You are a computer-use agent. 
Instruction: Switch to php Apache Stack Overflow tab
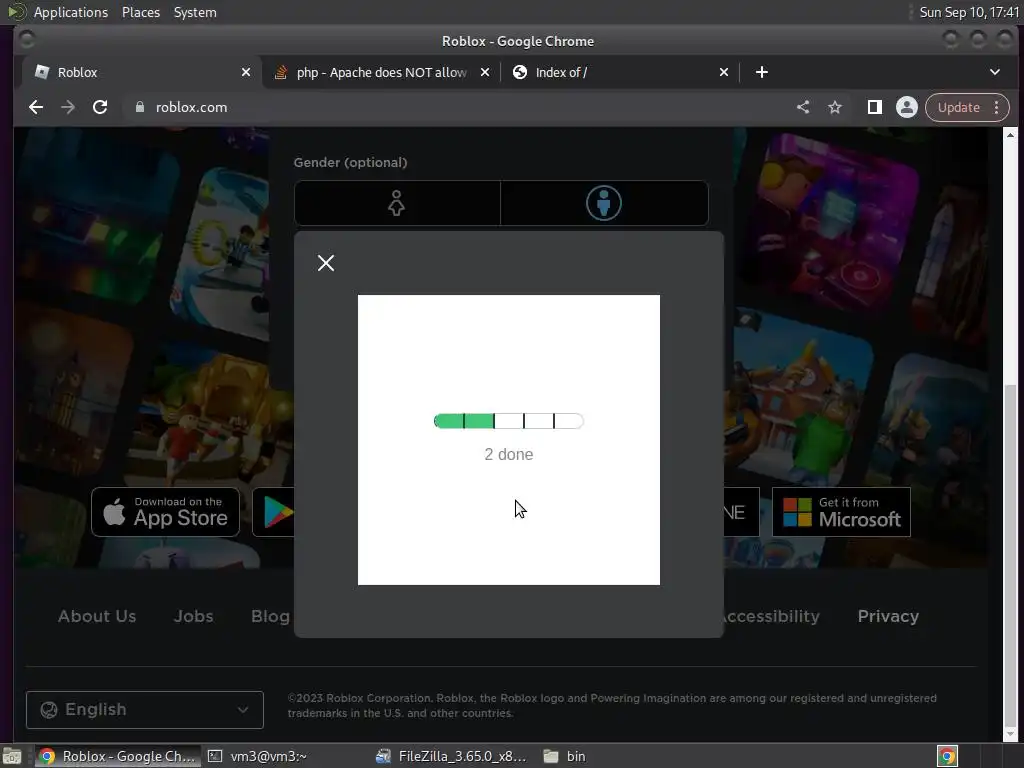381,72
